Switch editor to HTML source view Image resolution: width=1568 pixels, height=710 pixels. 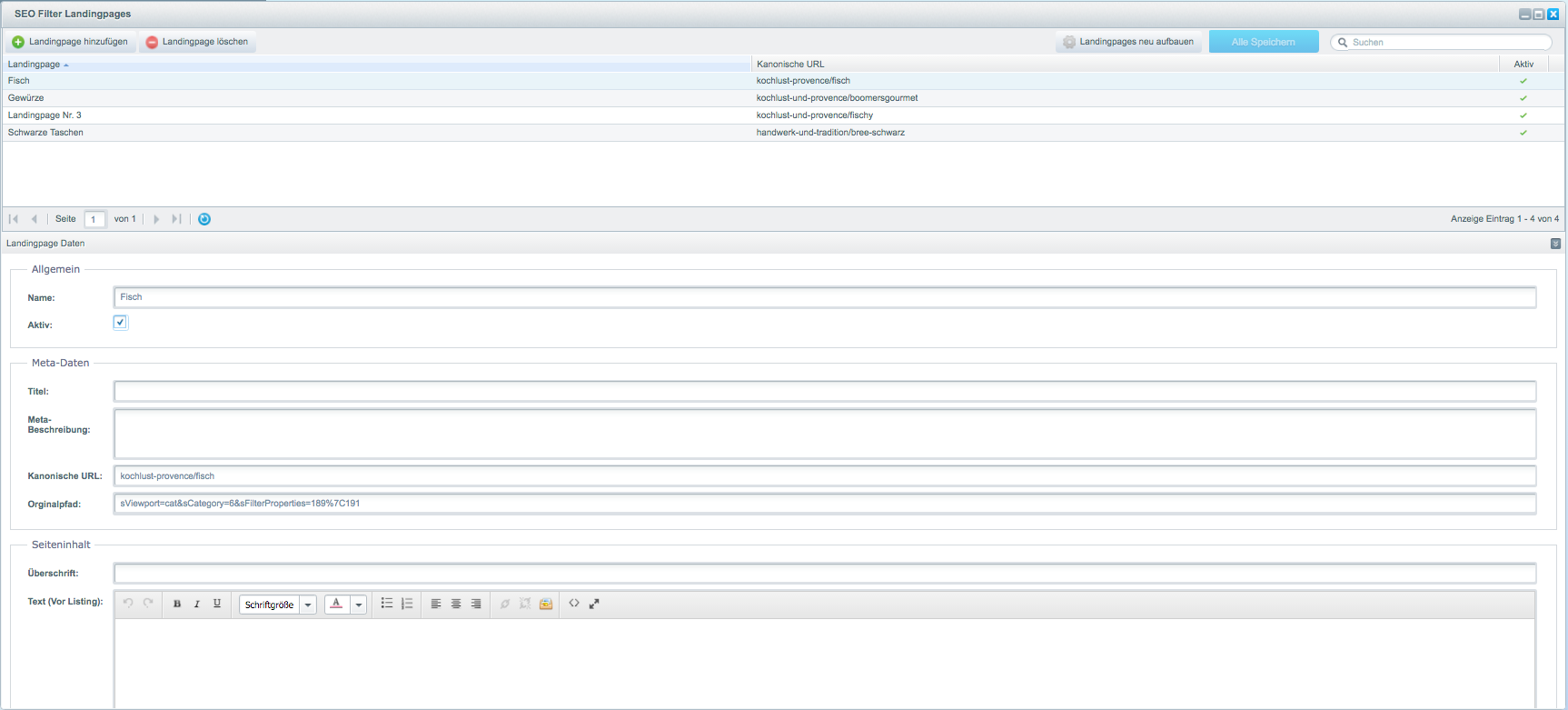coord(574,604)
